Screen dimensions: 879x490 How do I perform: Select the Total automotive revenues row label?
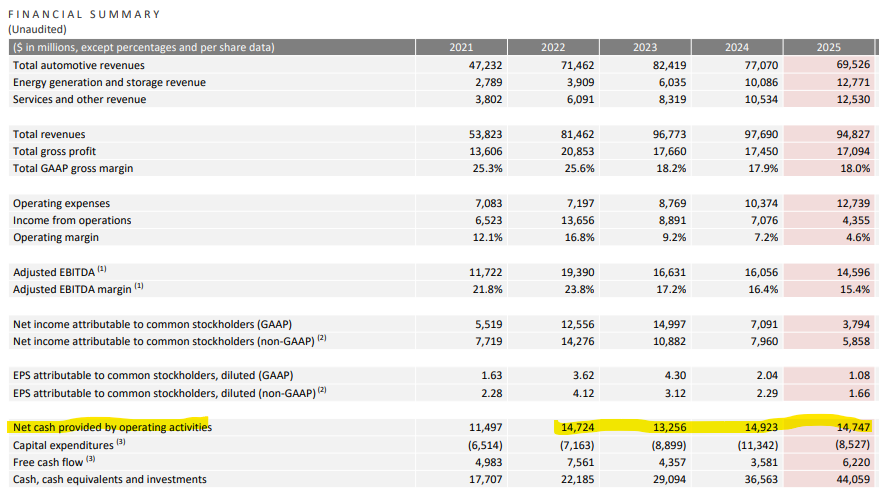click(x=78, y=65)
